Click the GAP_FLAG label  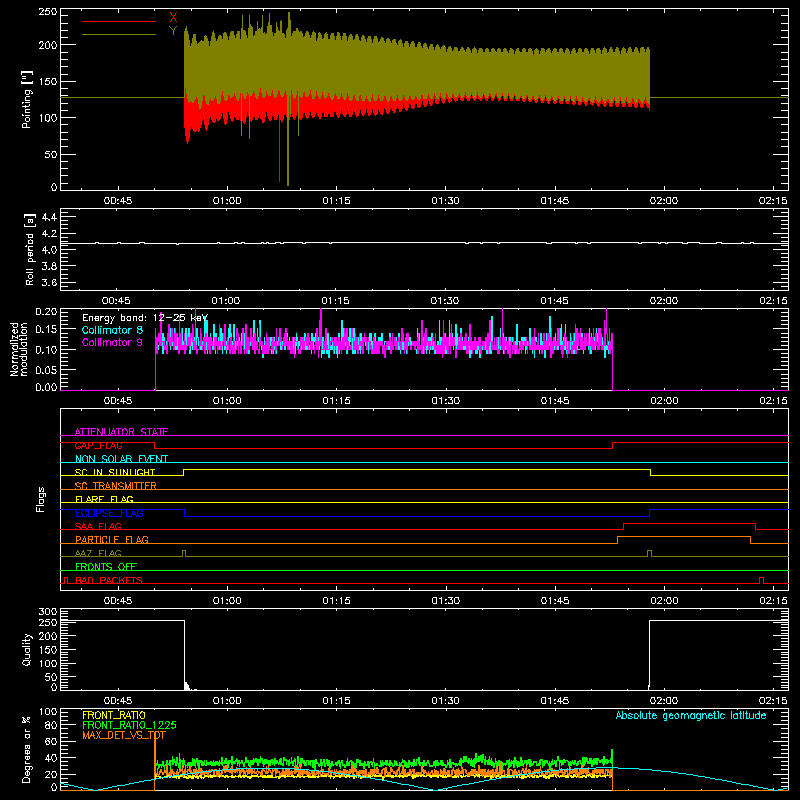tap(98, 445)
